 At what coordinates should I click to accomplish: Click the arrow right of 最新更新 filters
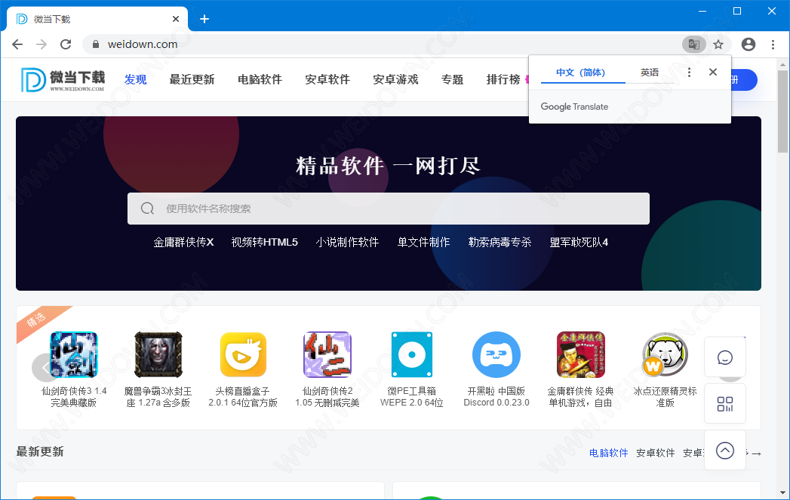point(756,454)
